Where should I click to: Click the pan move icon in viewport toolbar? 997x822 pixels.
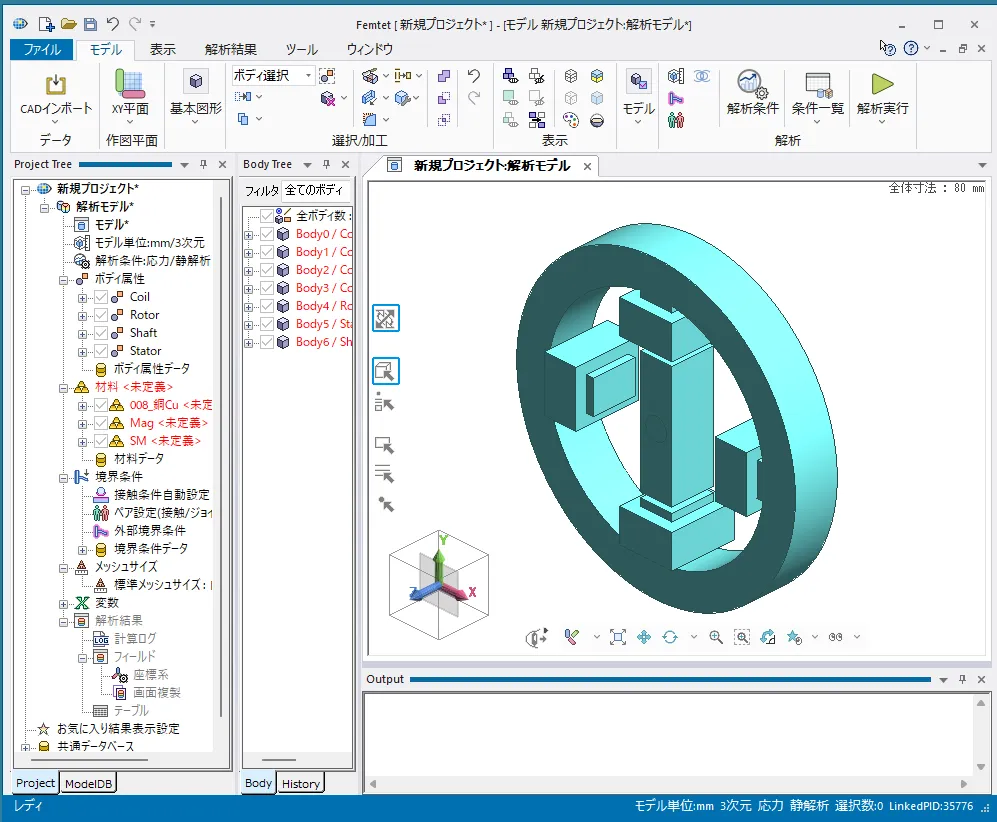(x=643, y=637)
